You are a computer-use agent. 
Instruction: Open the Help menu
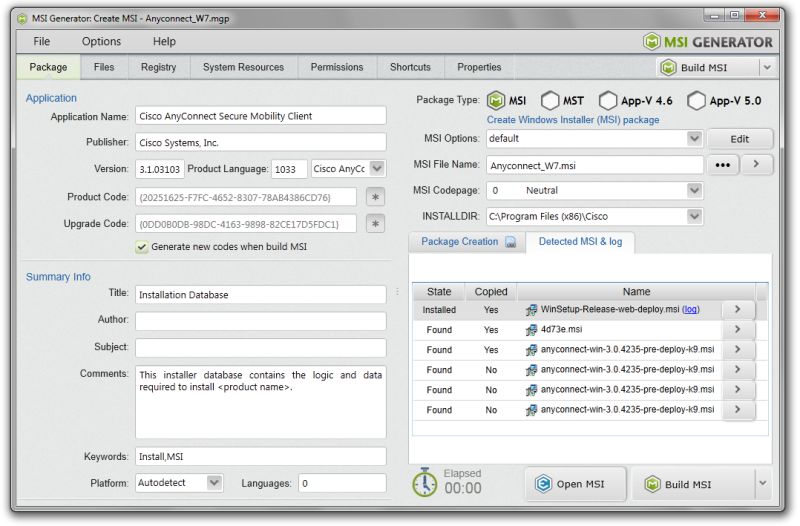point(164,41)
